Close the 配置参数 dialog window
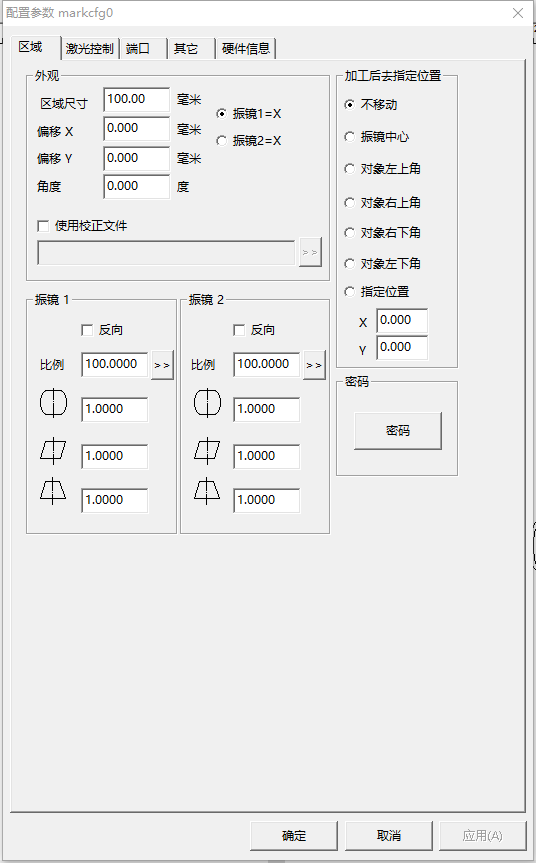 tap(518, 13)
